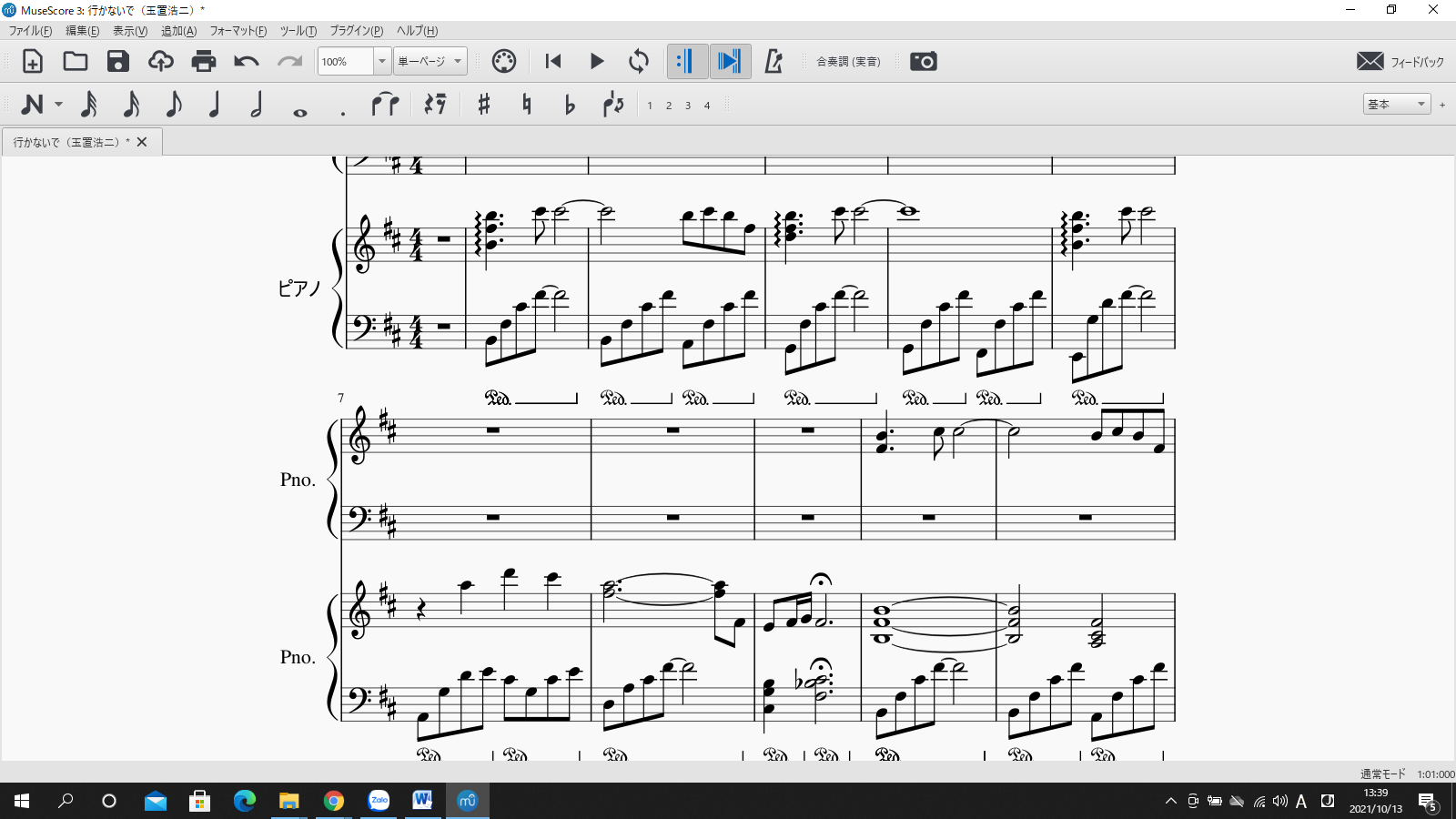1456x819 pixels.
Task: Insert a rest with rest icon
Action: click(x=435, y=106)
